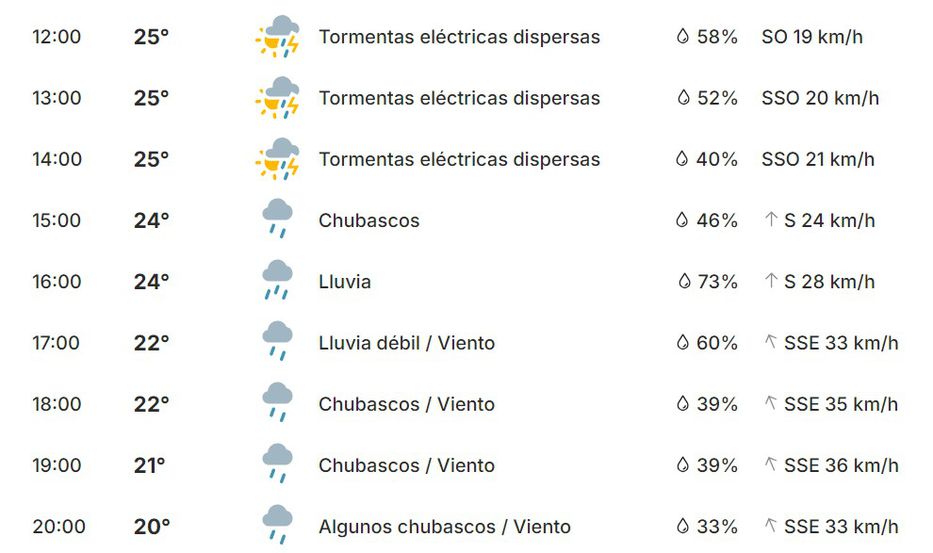The height and width of the screenshot is (553, 933).
Task: Click the showers icon at 18:00
Action: pyautogui.click(x=277, y=403)
